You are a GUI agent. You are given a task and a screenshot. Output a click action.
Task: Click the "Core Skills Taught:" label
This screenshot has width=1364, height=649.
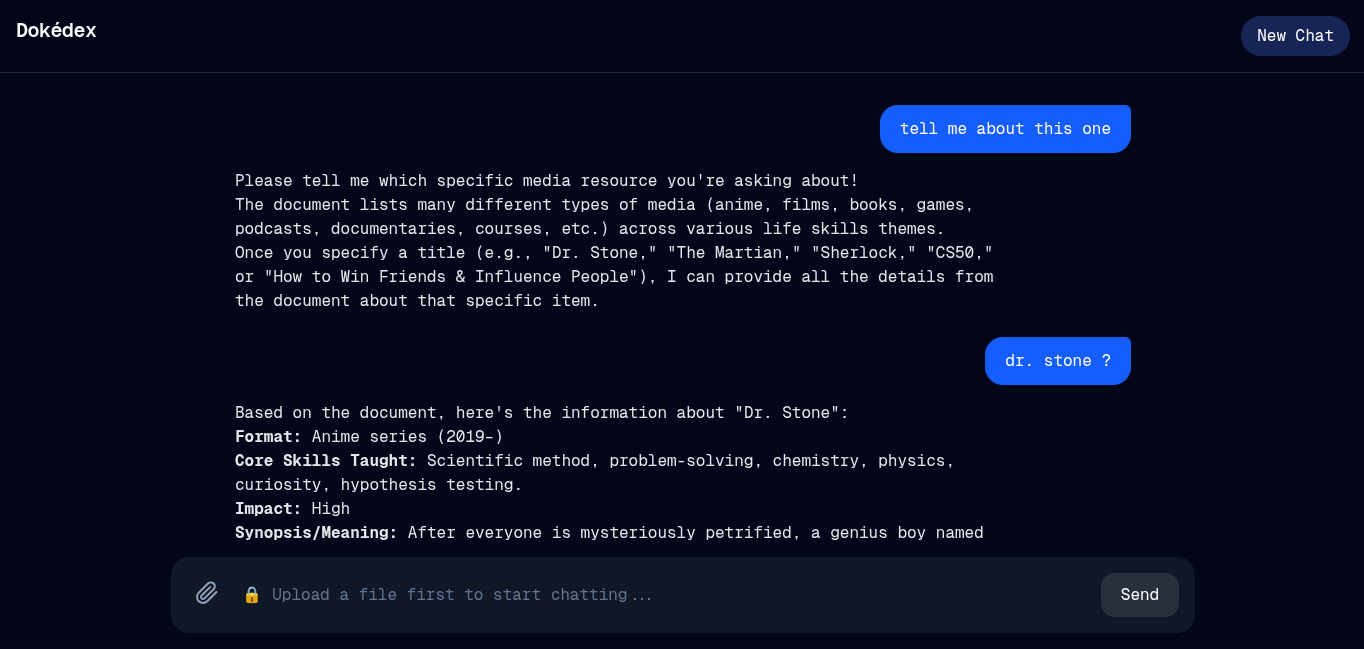[x=325, y=461]
